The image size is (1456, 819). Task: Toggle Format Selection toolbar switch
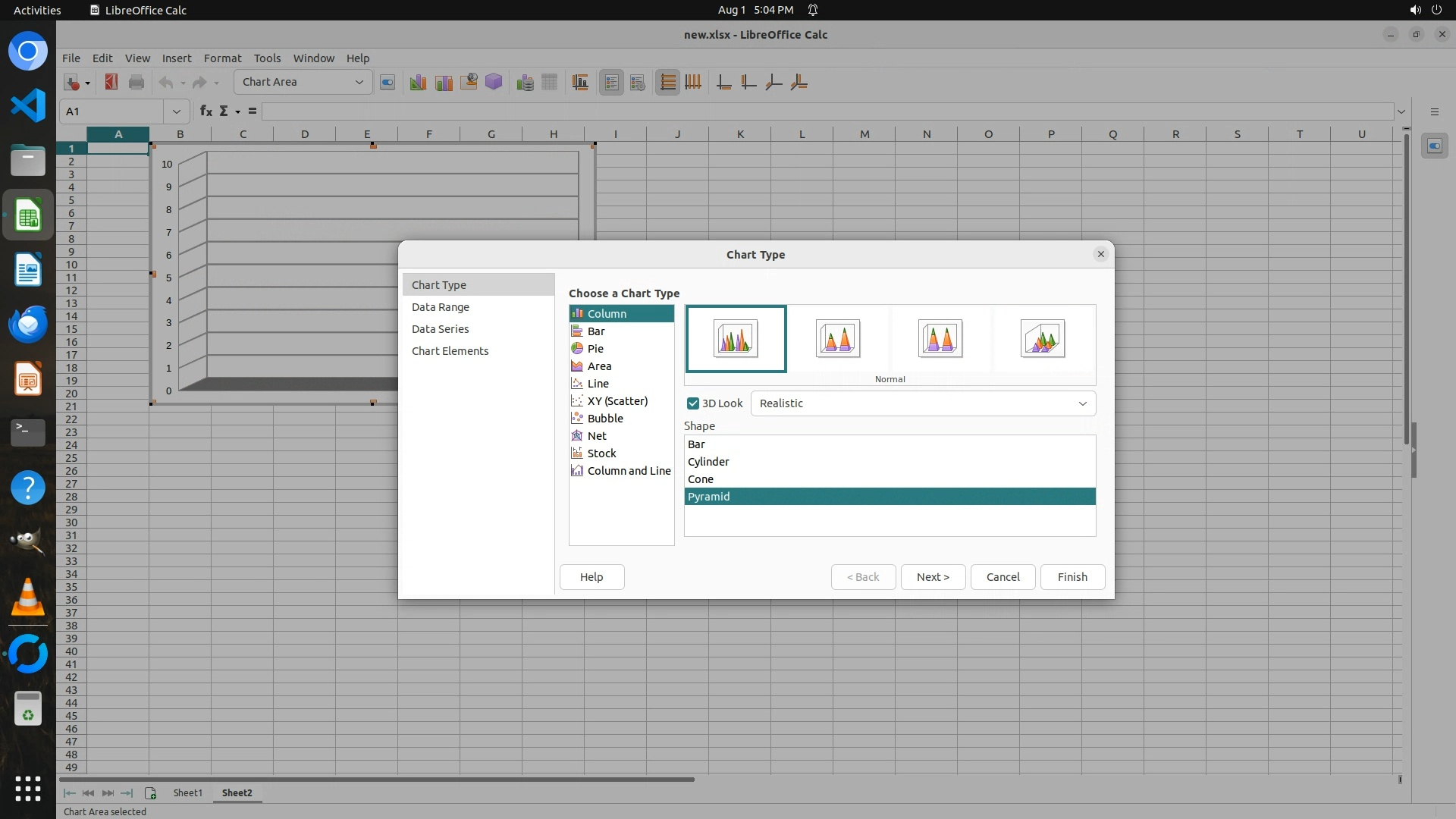387,82
